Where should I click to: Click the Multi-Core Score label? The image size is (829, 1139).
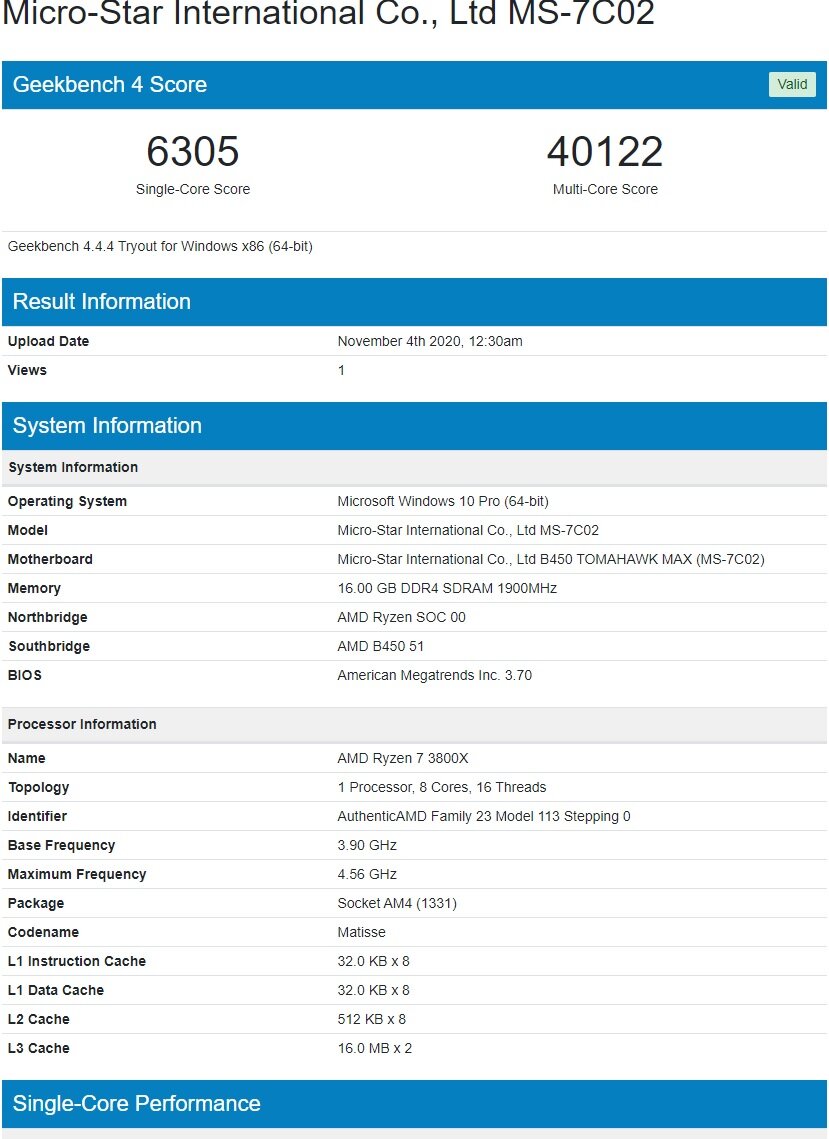(x=605, y=189)
